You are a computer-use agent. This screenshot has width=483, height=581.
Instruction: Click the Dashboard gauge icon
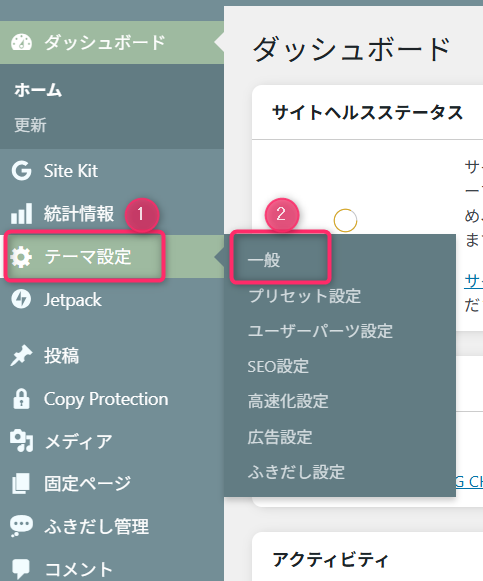(x=21, y=42)
